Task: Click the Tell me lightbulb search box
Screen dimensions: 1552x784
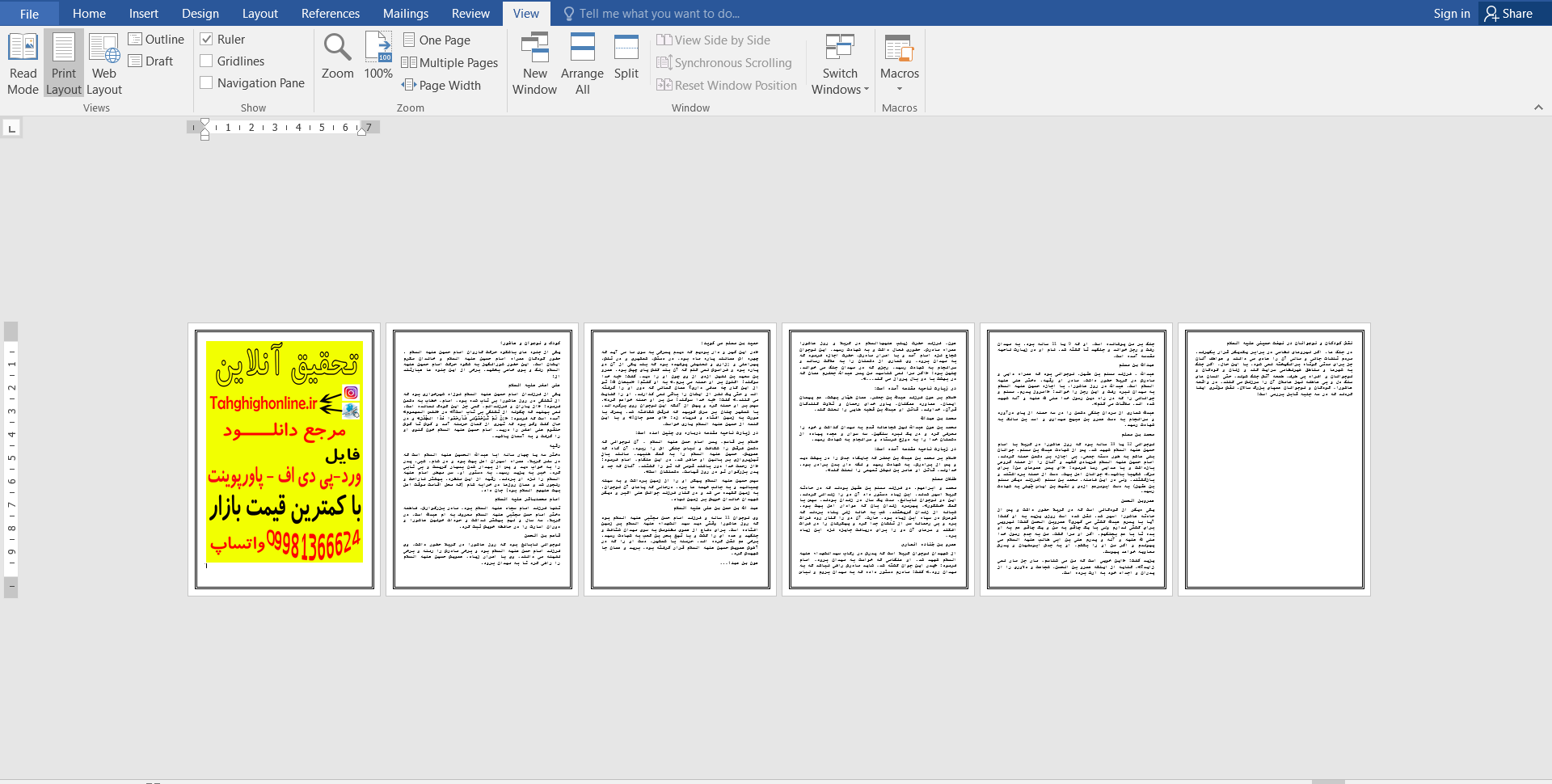Action: coord(652,13)
